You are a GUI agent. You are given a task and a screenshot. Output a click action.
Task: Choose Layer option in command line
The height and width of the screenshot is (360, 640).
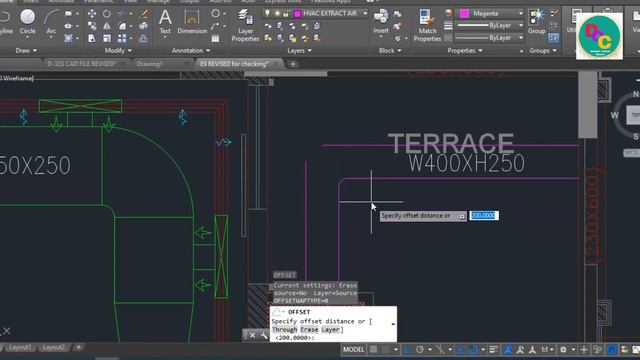tap(331, 330)
